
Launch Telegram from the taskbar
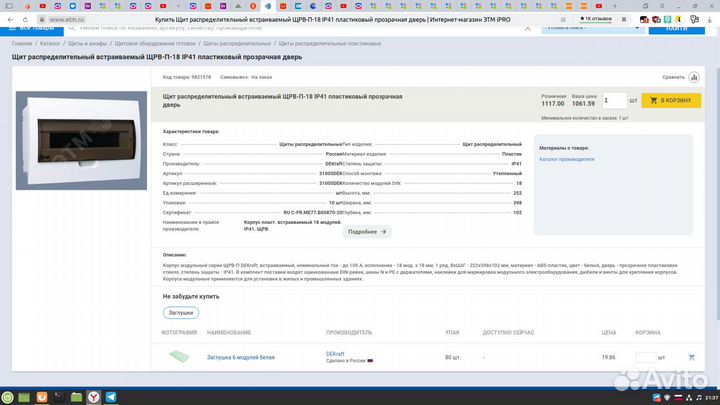(x=111, y=397)
